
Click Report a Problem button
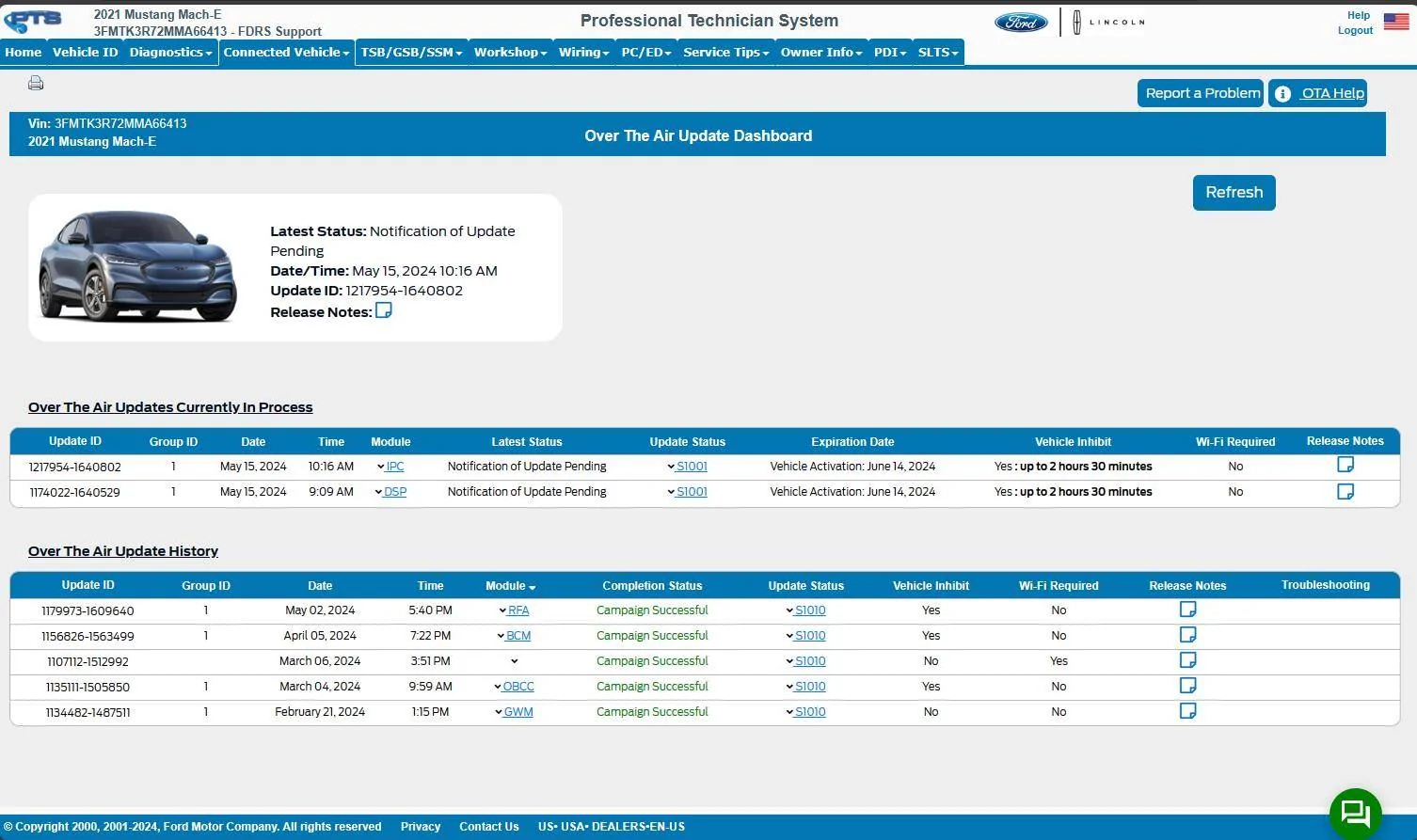1201,93
